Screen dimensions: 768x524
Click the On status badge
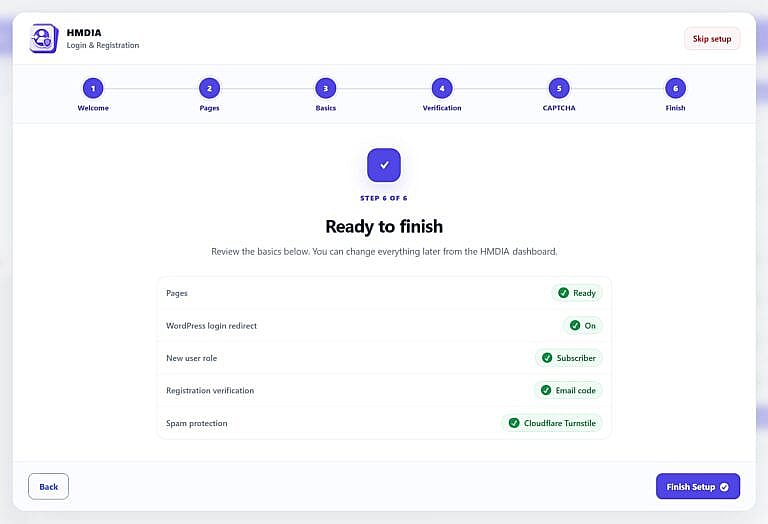pos(583,325)
